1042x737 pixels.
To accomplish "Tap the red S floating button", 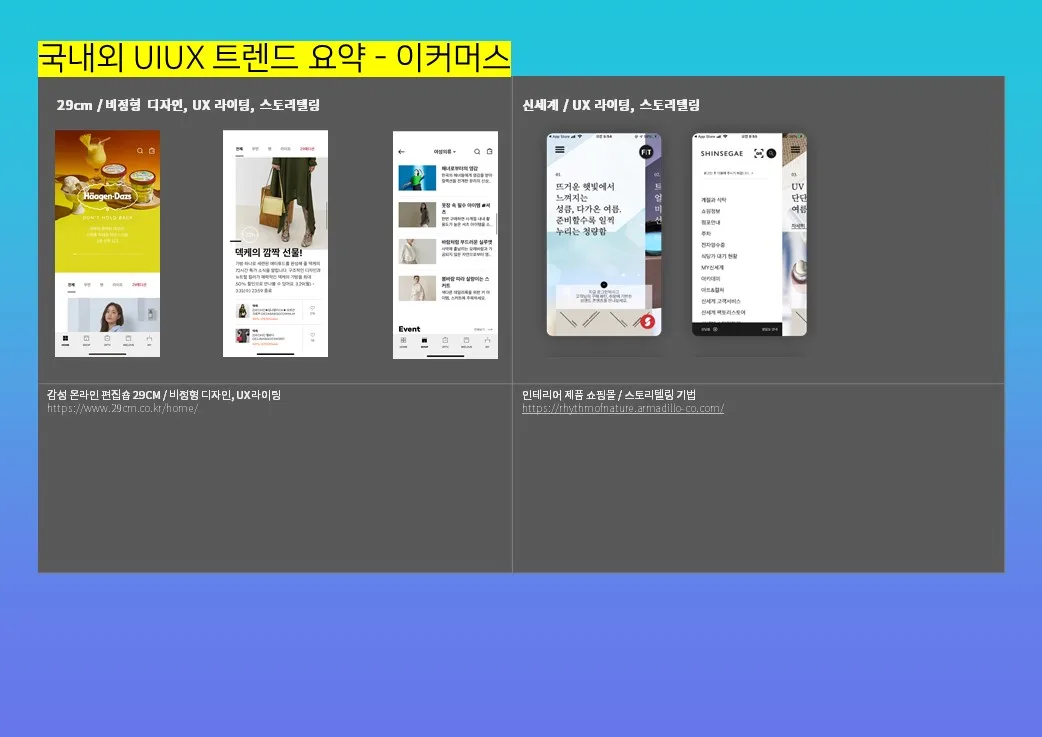I will pyautogui.click(x=647, y=322).
